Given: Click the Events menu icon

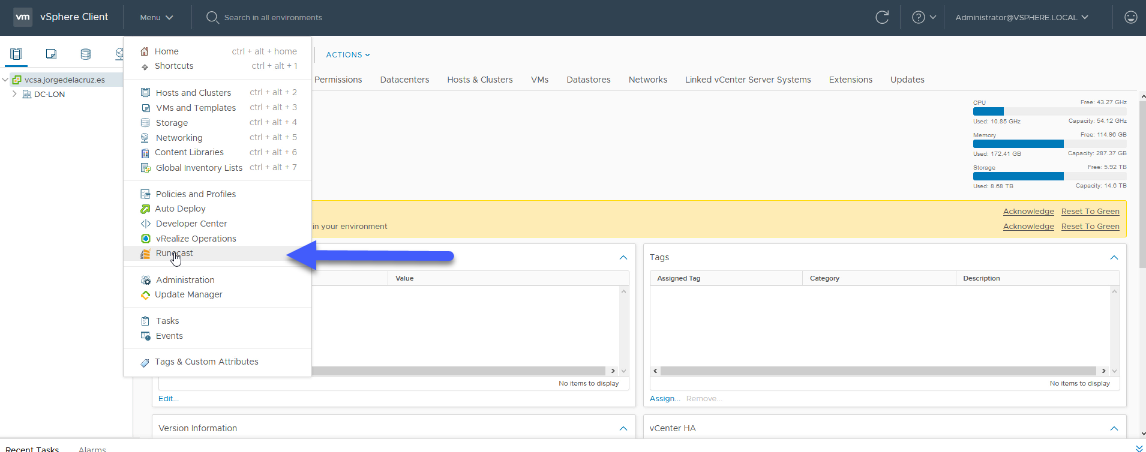Looking at the screenshot, I should (x=145, y=336).
